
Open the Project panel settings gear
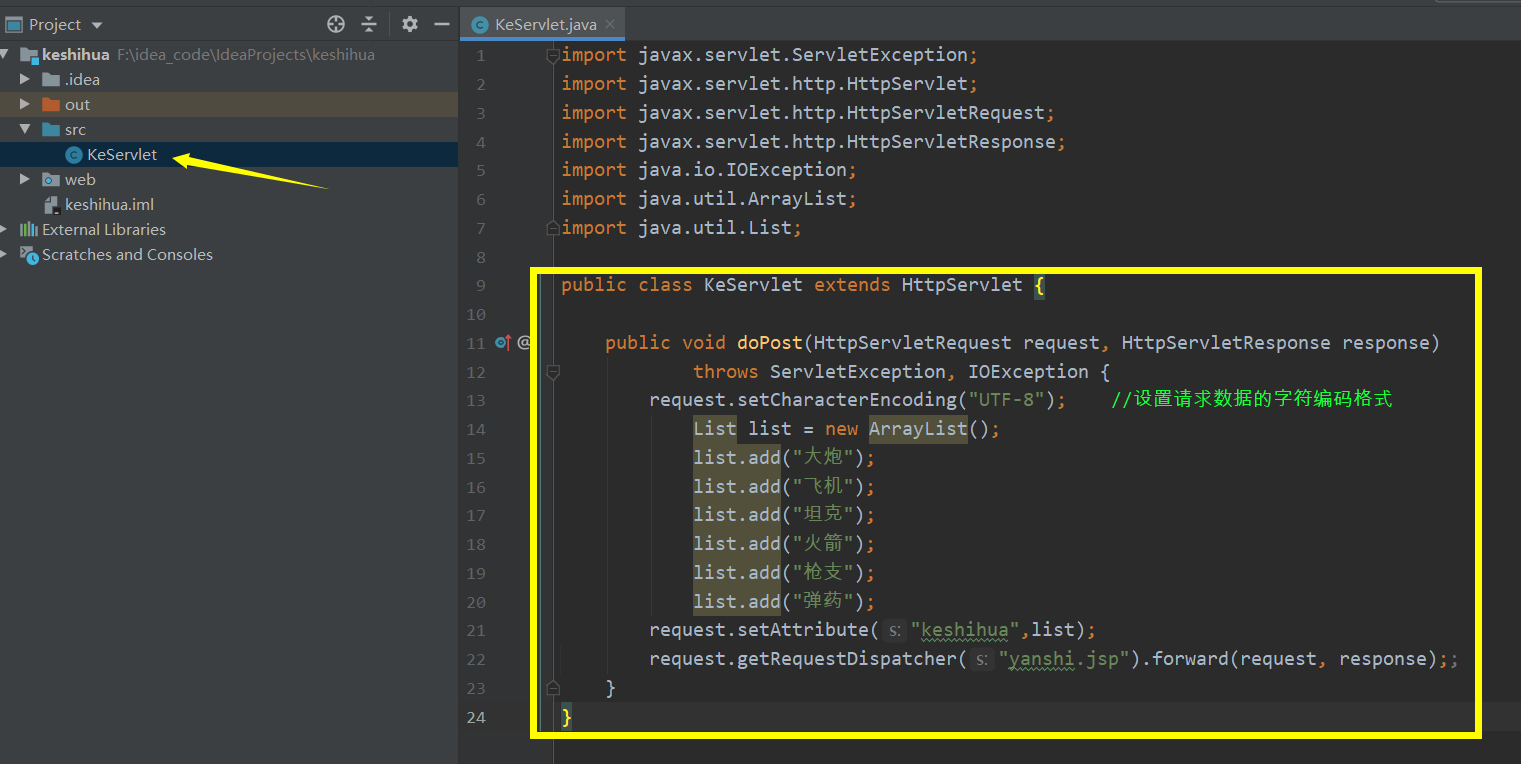coord(408,24)
